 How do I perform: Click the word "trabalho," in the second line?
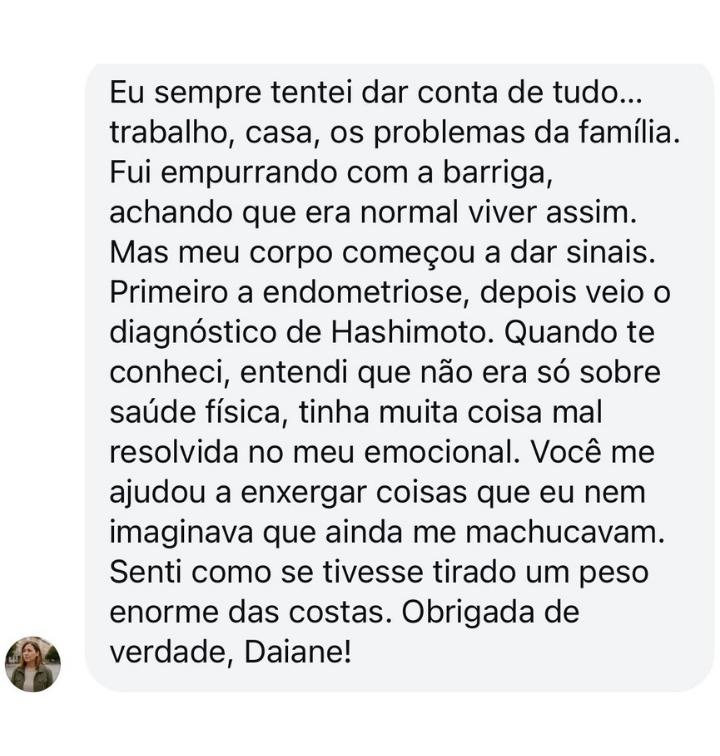click(x=173, y=132)
